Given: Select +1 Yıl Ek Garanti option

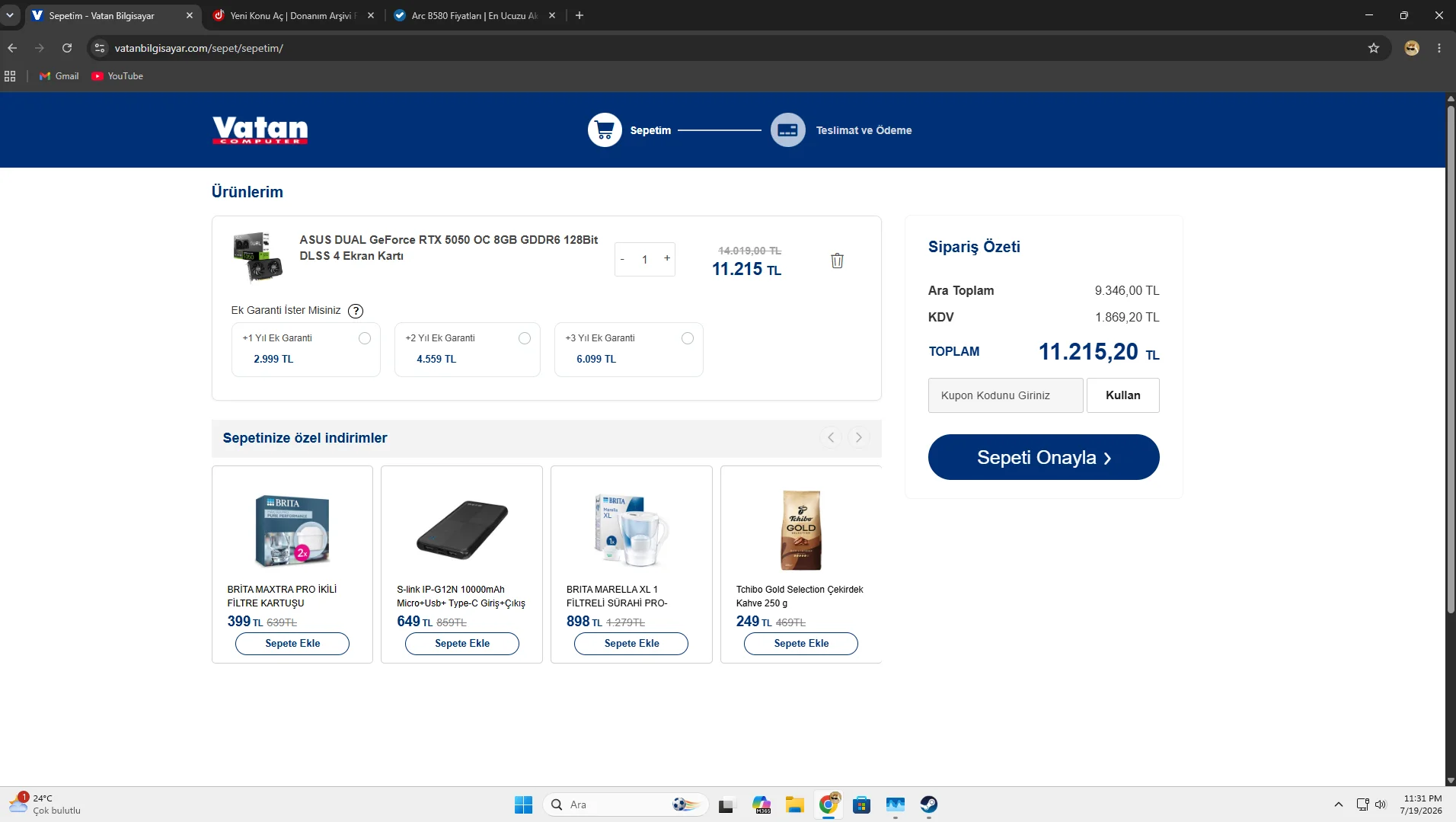Looking at the screenshot, I should [x=365, y=338].
